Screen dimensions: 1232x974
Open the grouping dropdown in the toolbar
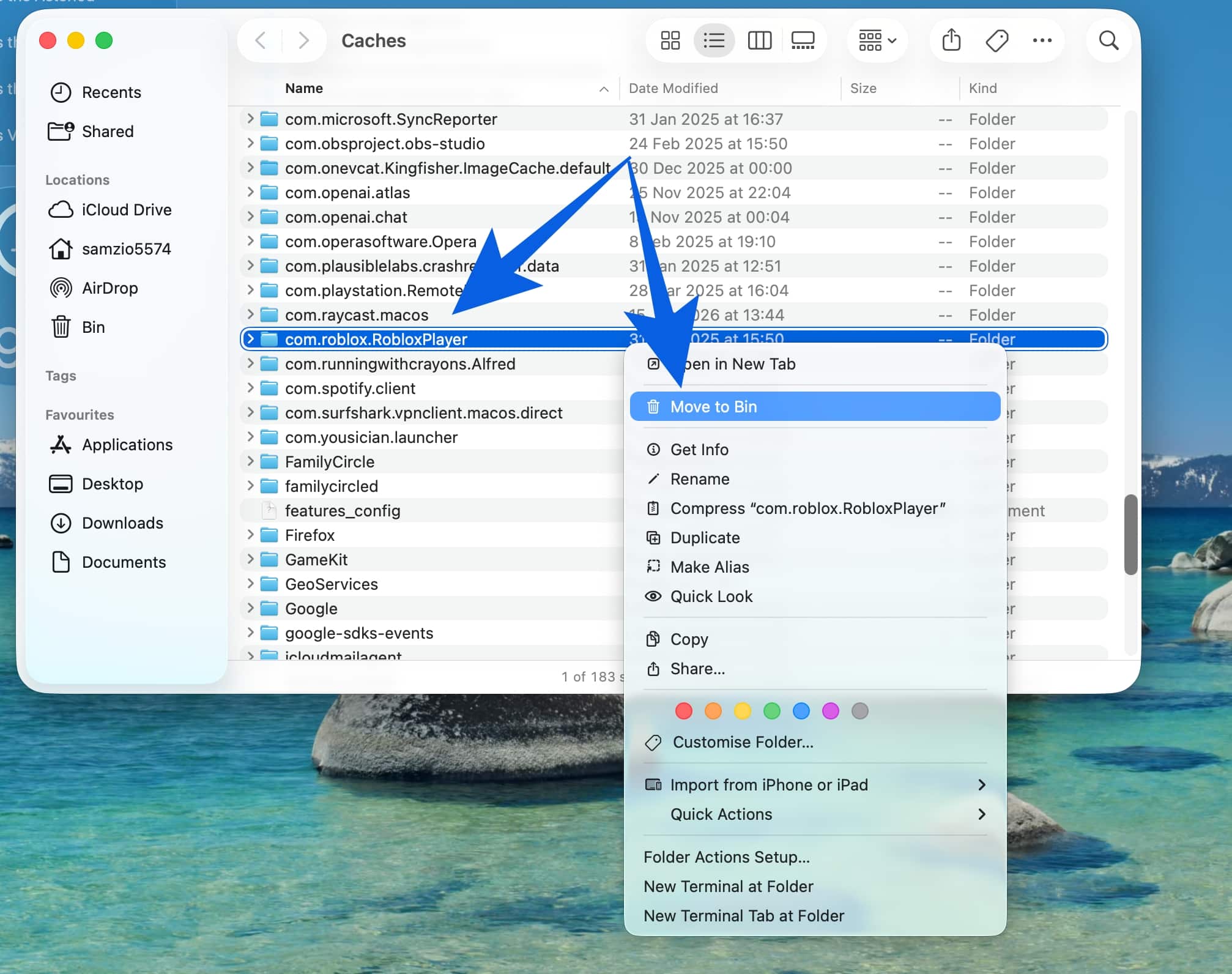click(876, 40)
